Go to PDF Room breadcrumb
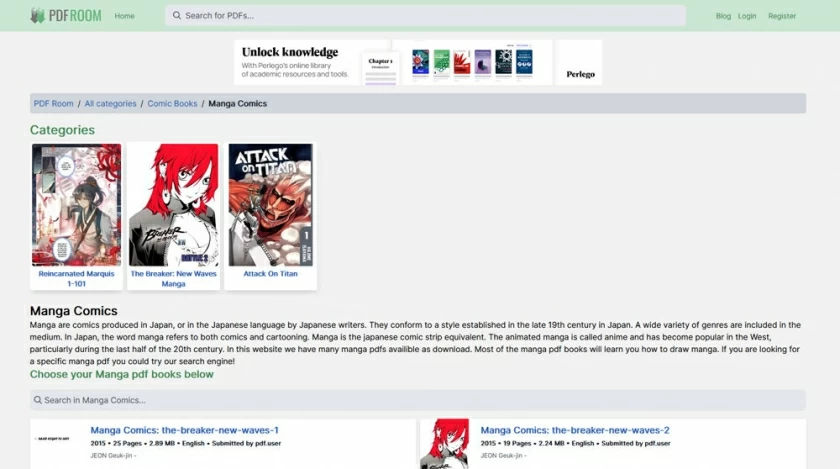This screenshot has width=840, height=469. coord(54,103)
